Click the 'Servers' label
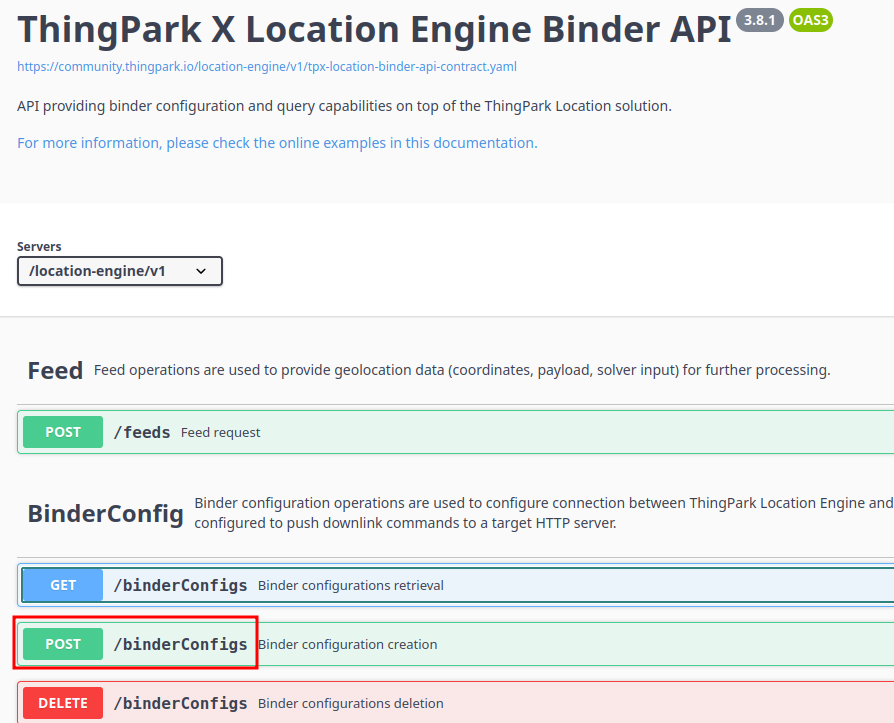This screenshot has width=894, height=723. (x=39, y=246)
